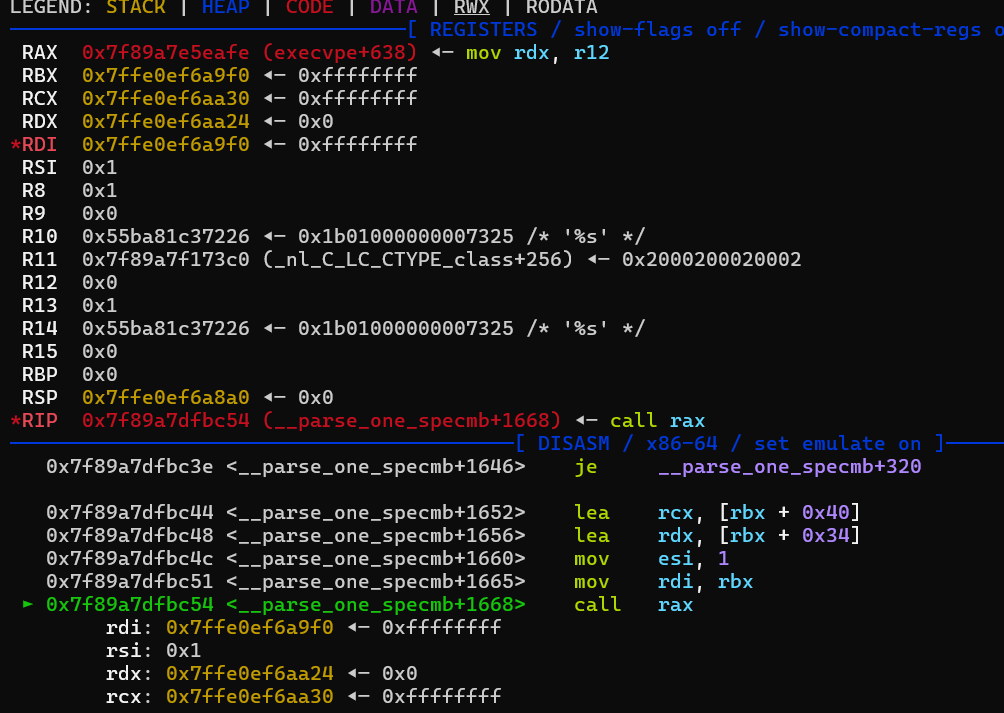
Task: Click the show-compact-regs option in the header
Action: pyautogui.click(x=878, y=30)
